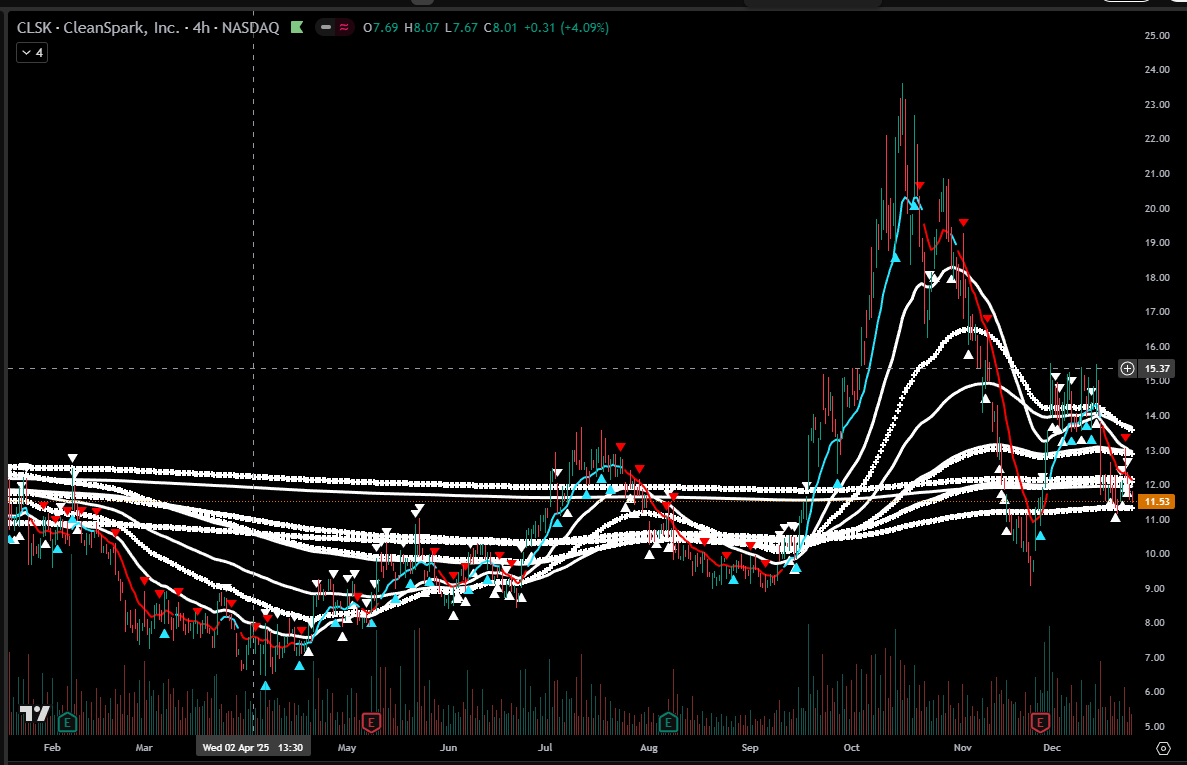The image size is (1187, 765).
Task: Click the gray dash indicator pill
Action: click(326, 27)
